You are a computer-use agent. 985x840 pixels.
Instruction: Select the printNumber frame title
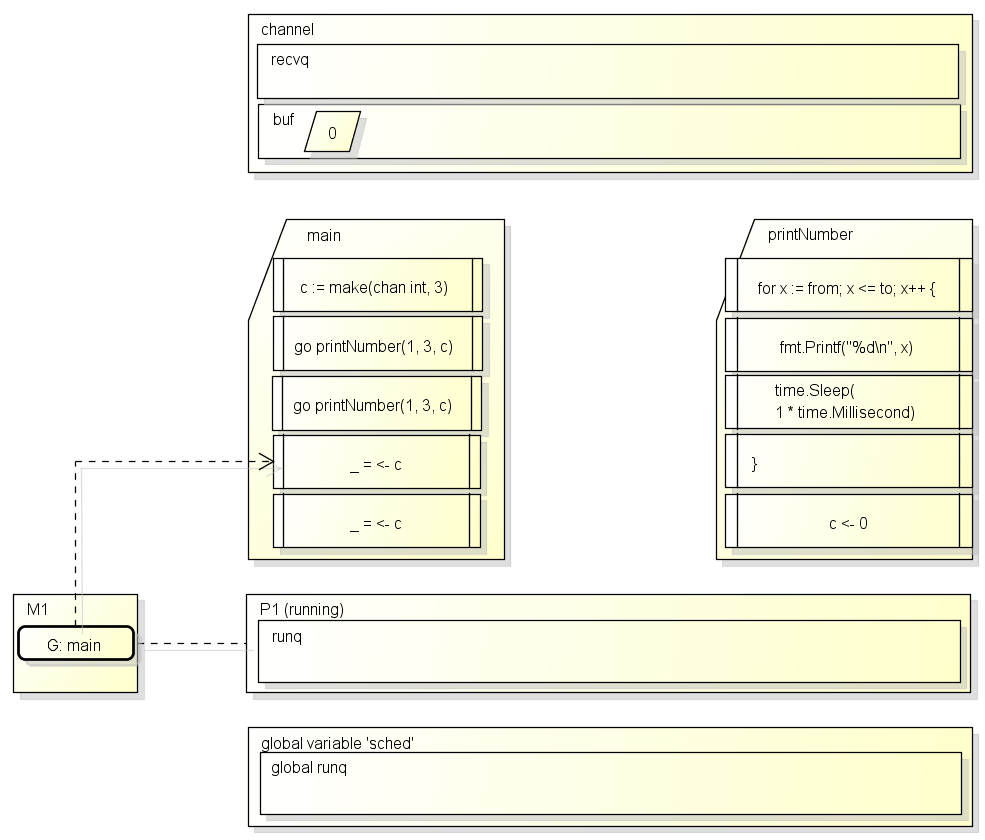click(810, 234)
